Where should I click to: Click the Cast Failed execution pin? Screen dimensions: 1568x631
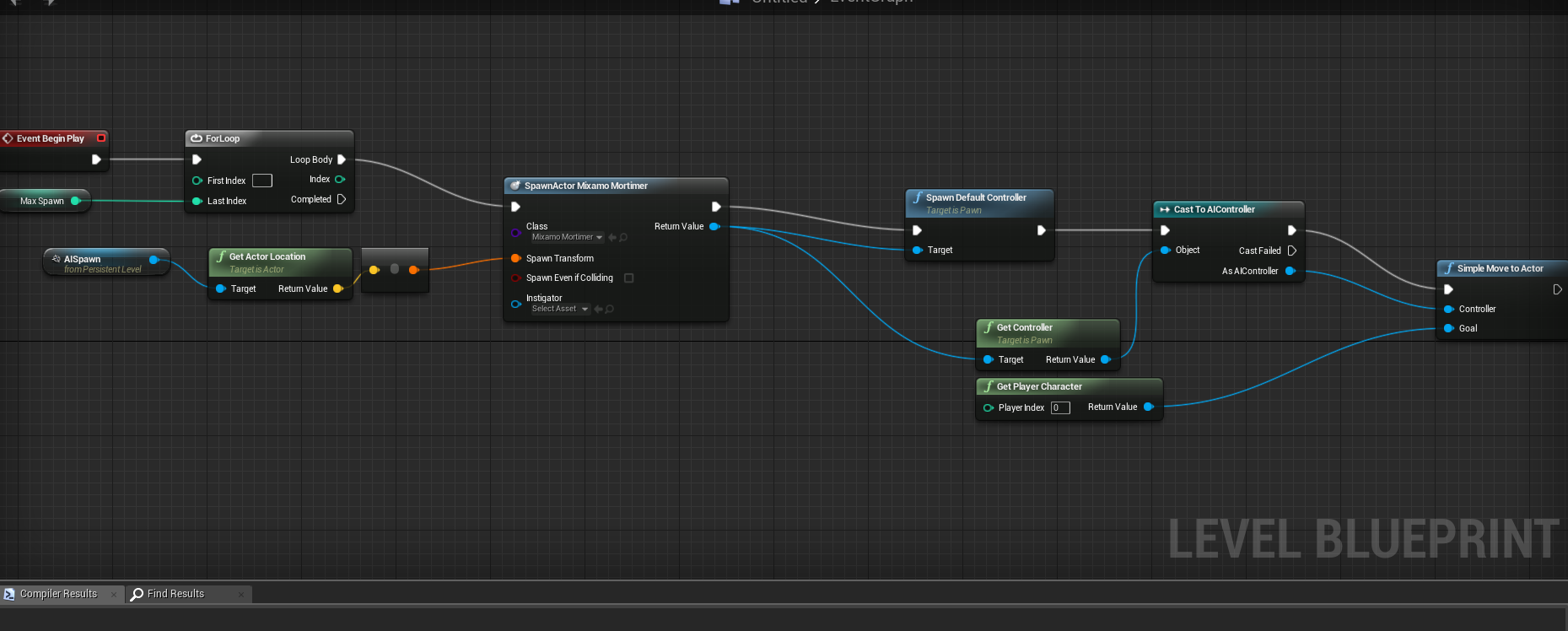1291,251
